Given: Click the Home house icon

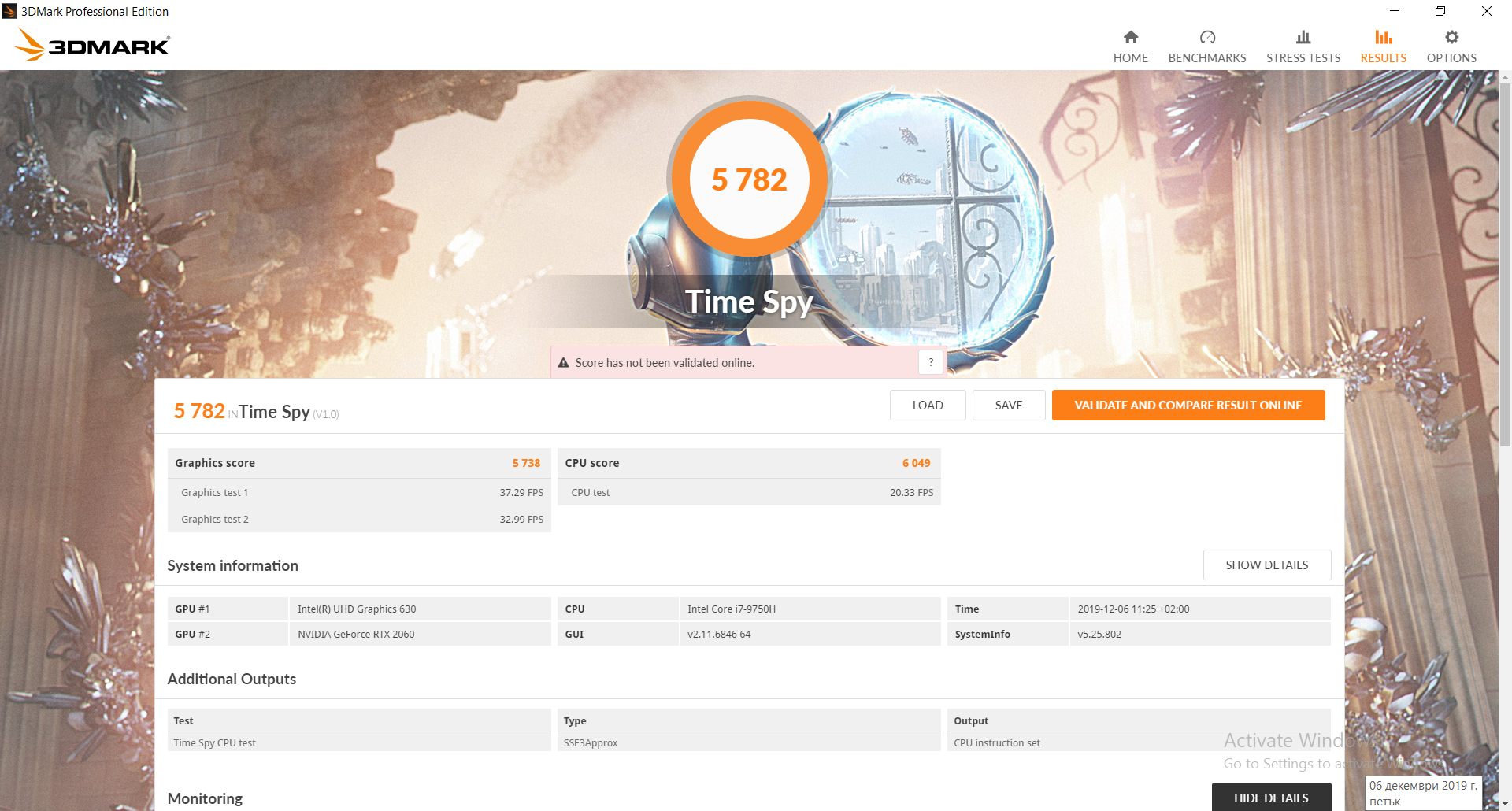Looking at the screenshot, I should [1131, 37].
